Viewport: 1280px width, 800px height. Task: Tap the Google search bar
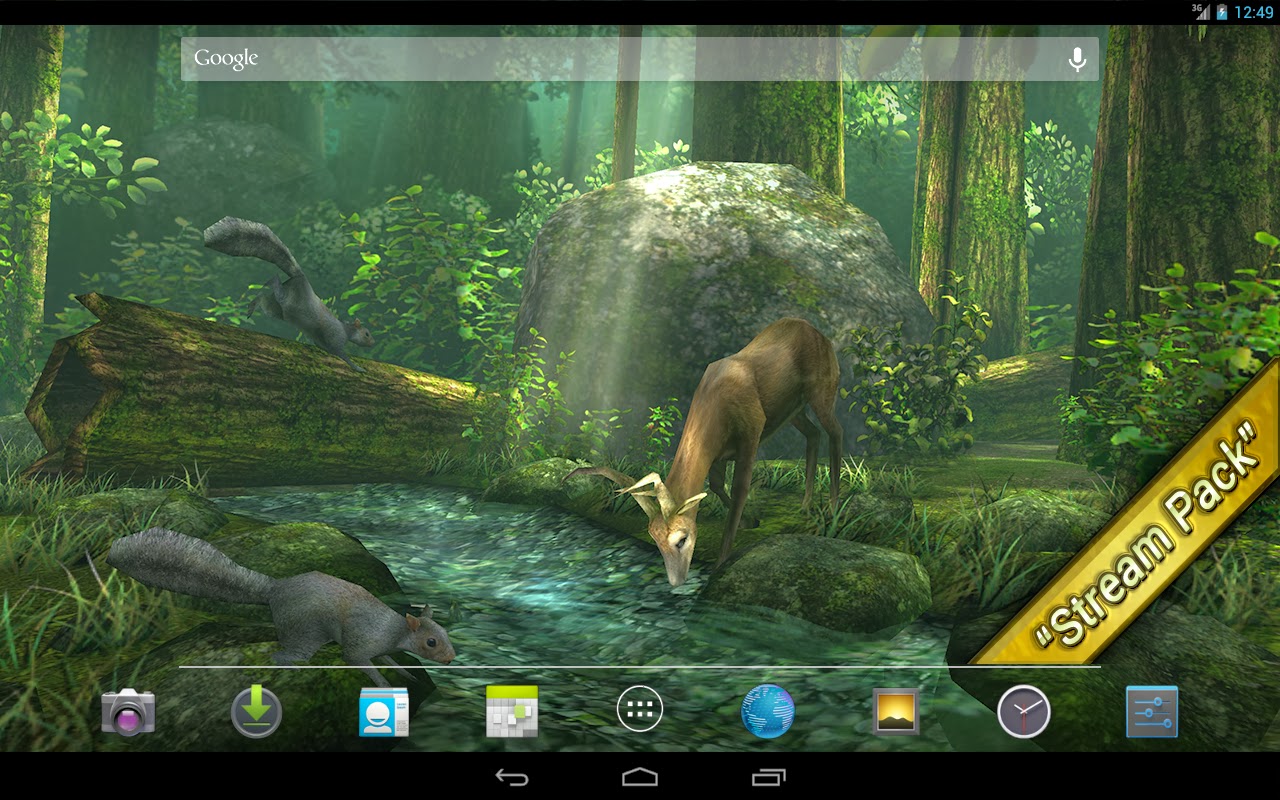pos(640,59)
